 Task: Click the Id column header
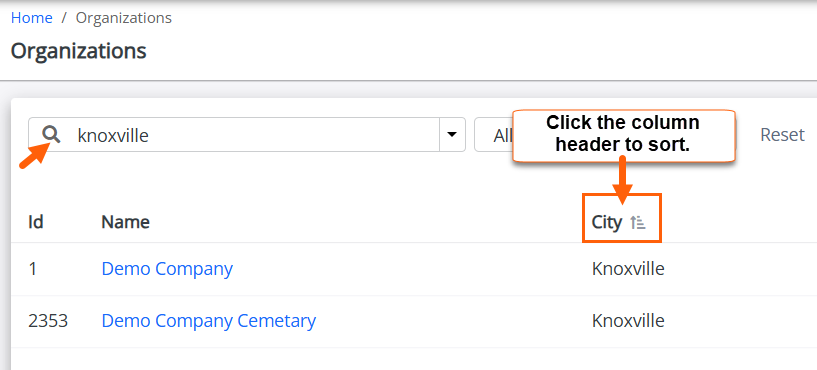35,223
